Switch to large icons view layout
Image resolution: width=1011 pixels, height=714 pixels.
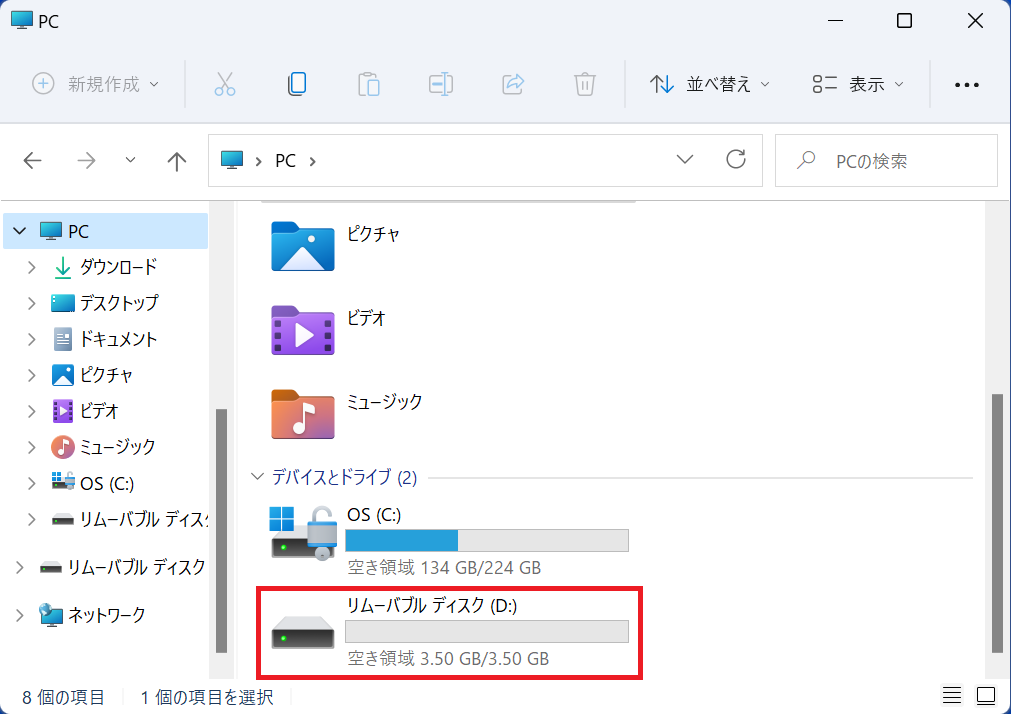click(986, 696)
